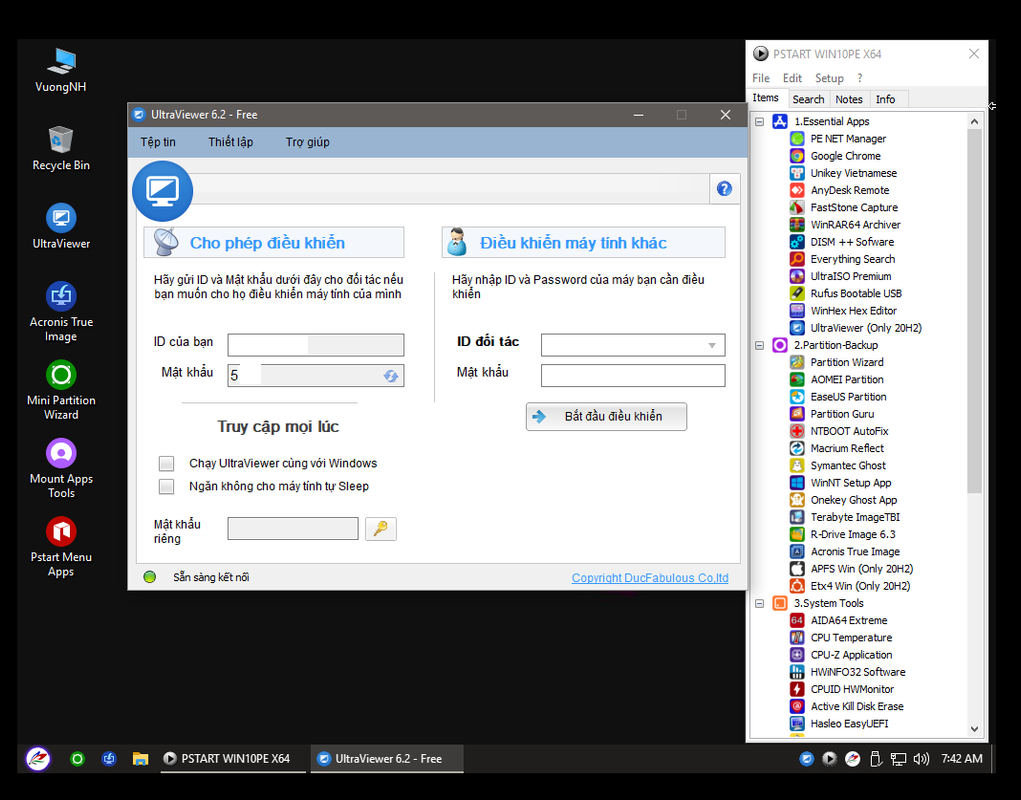The width and height of the screenshot is (1021, 800).
Task: Click the UltraViewer help question mark icon
Action: [x=724, y=189]
